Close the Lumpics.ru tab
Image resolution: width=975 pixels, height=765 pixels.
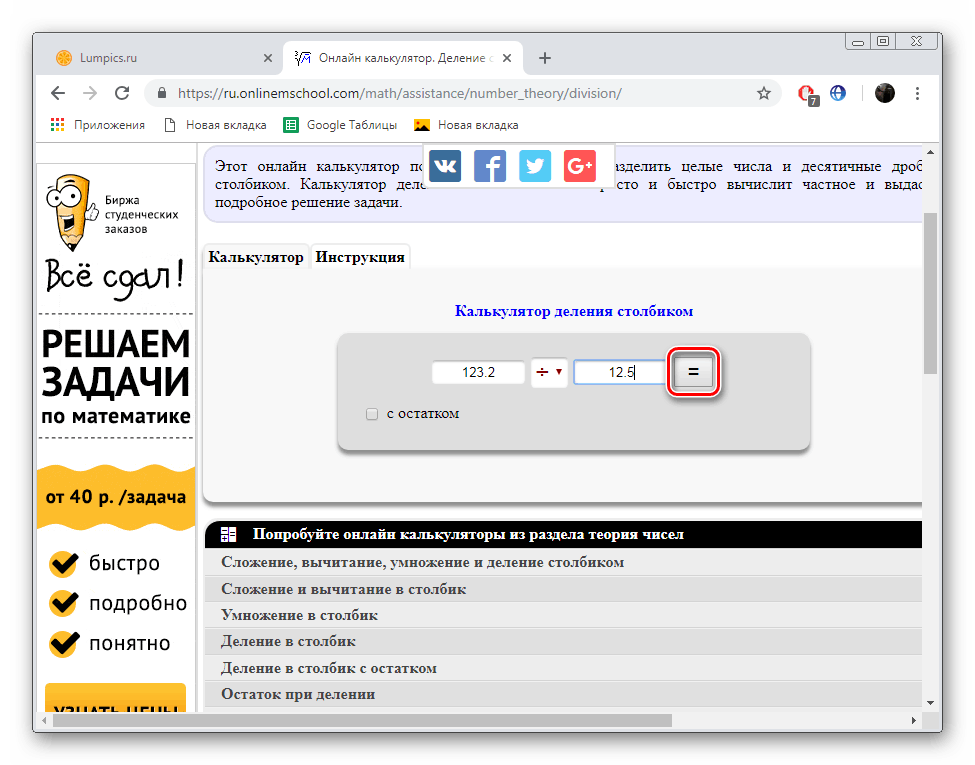coord(268,58)
